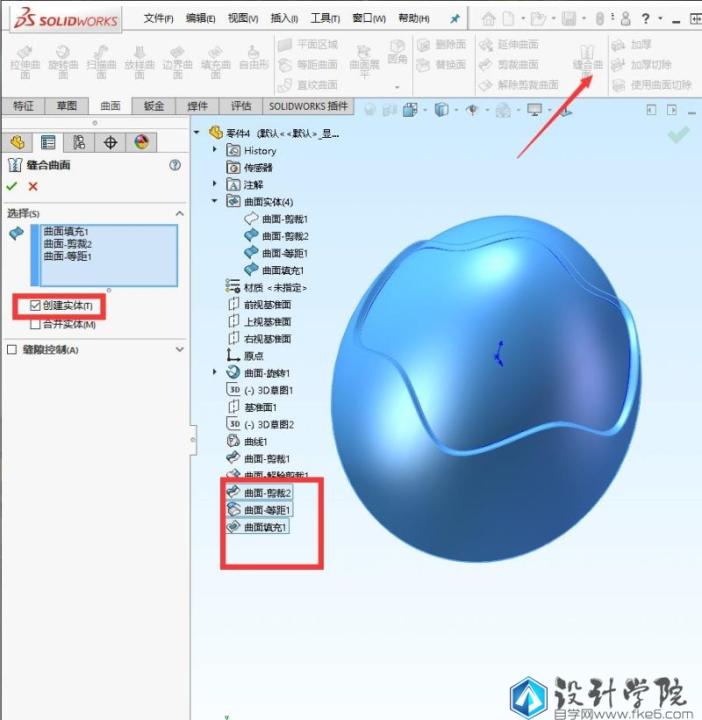Viewport: 702px width, 720px height.
Task: Click the help icon in 缝合曲面 panel
Action: click(x=175, y=165)
